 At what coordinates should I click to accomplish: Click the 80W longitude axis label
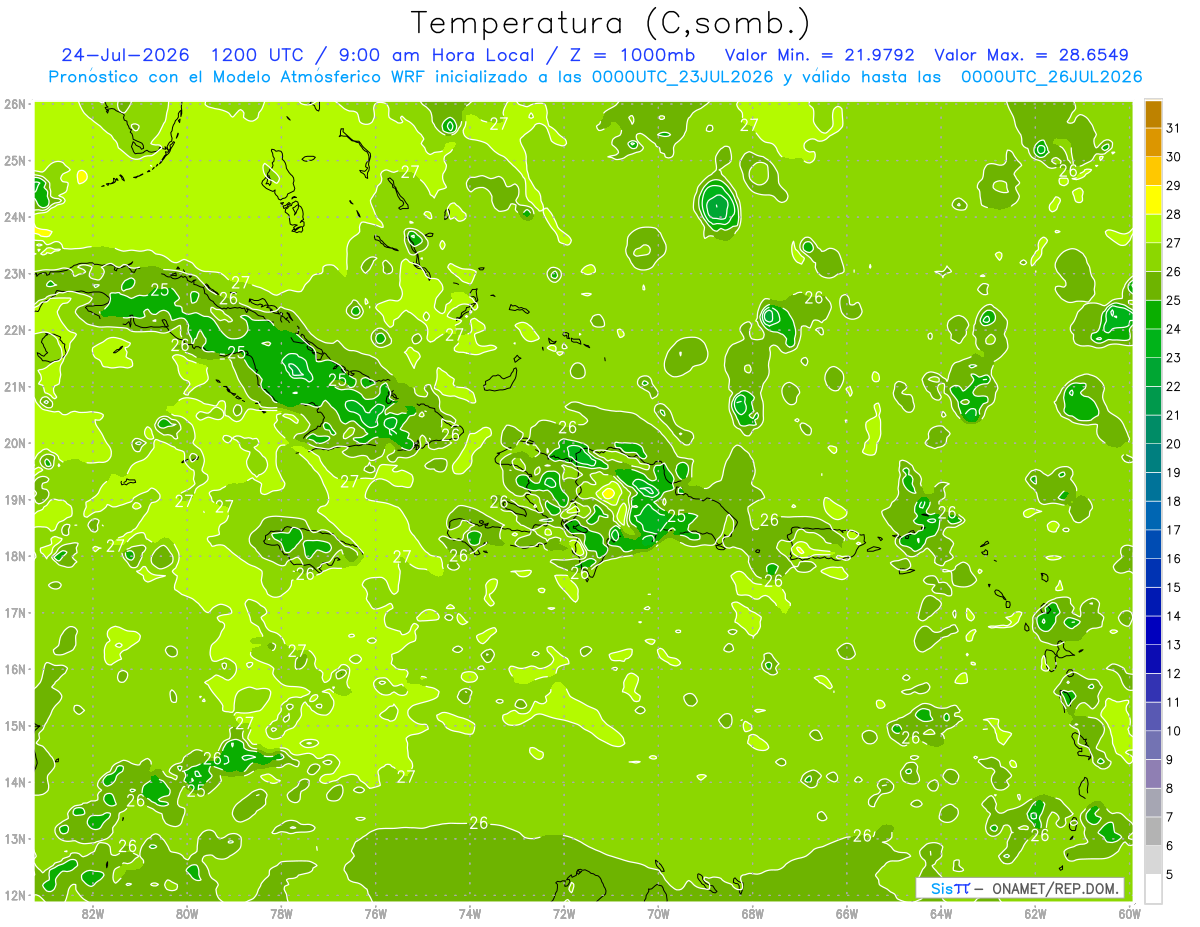pyautogui.click(x=187, y=912)
